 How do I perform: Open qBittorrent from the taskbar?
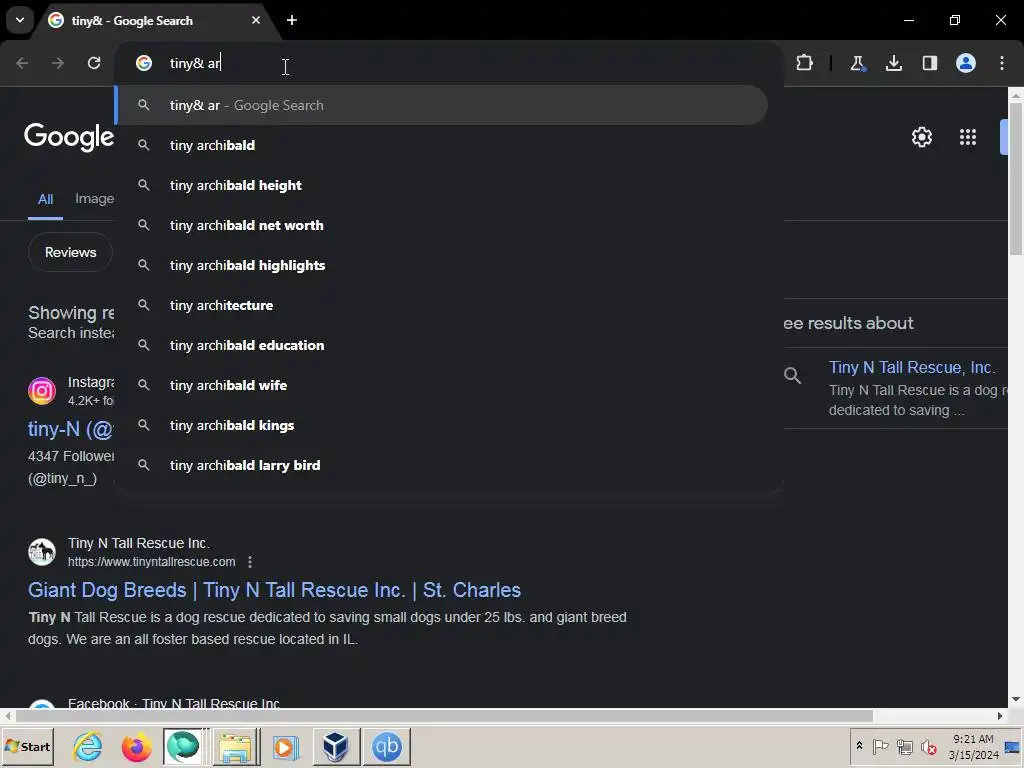tap(387, 746)
